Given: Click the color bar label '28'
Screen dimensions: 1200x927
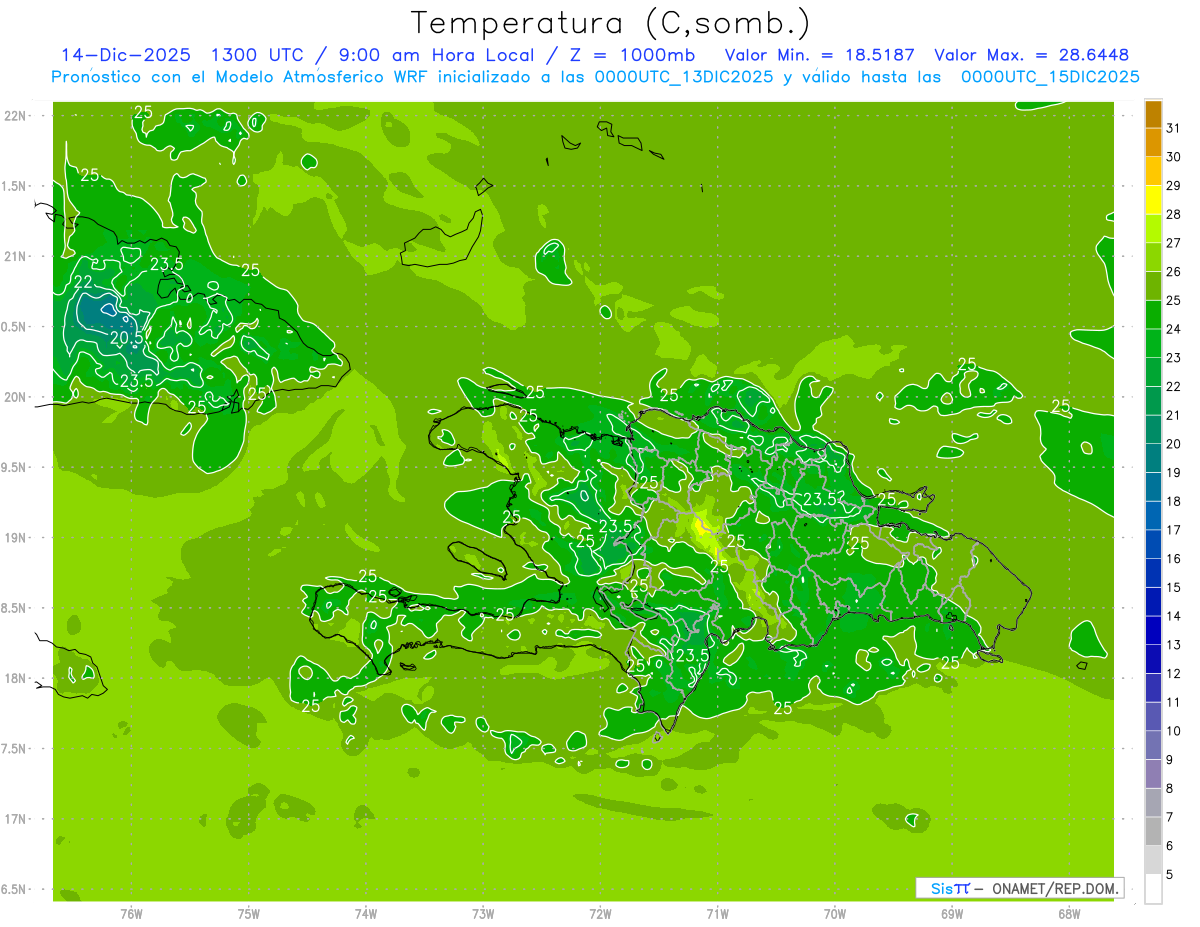Looking at the screenshot, I should click(x=1173, y=214).
